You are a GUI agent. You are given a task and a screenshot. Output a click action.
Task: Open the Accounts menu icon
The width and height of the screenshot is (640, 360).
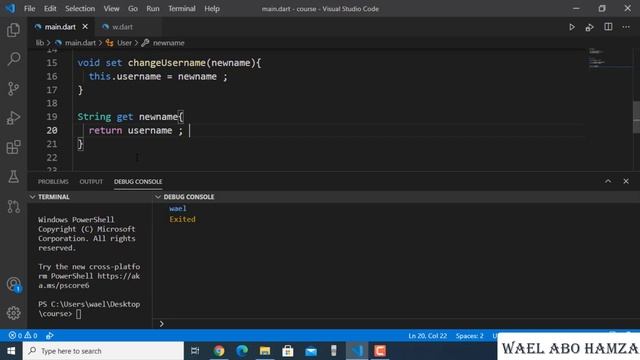13,284
